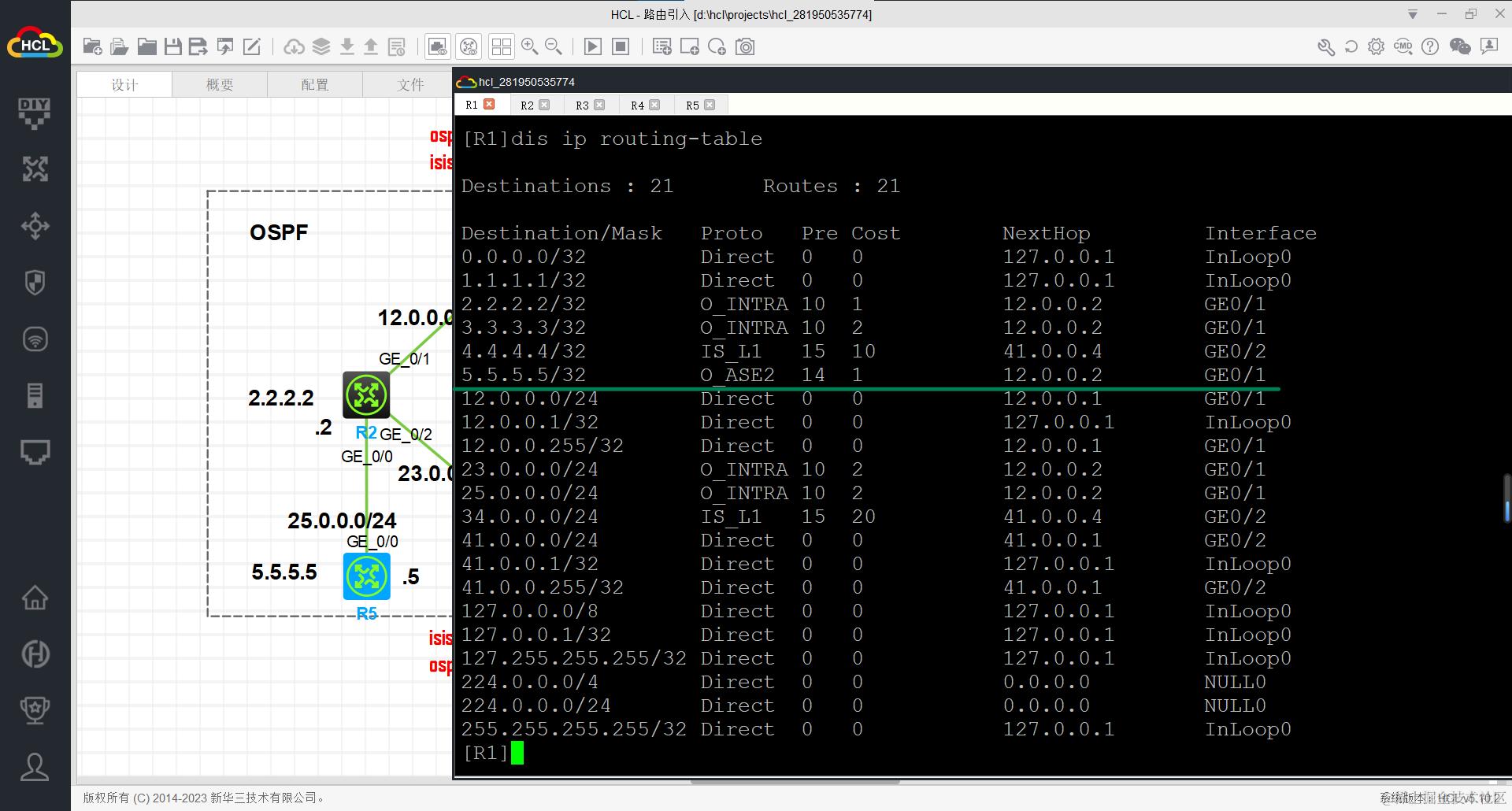The height and width of the screenshot is (811, 1512).
Task: Zoom in on the topology canvas
Action: (x=529, y=46)
